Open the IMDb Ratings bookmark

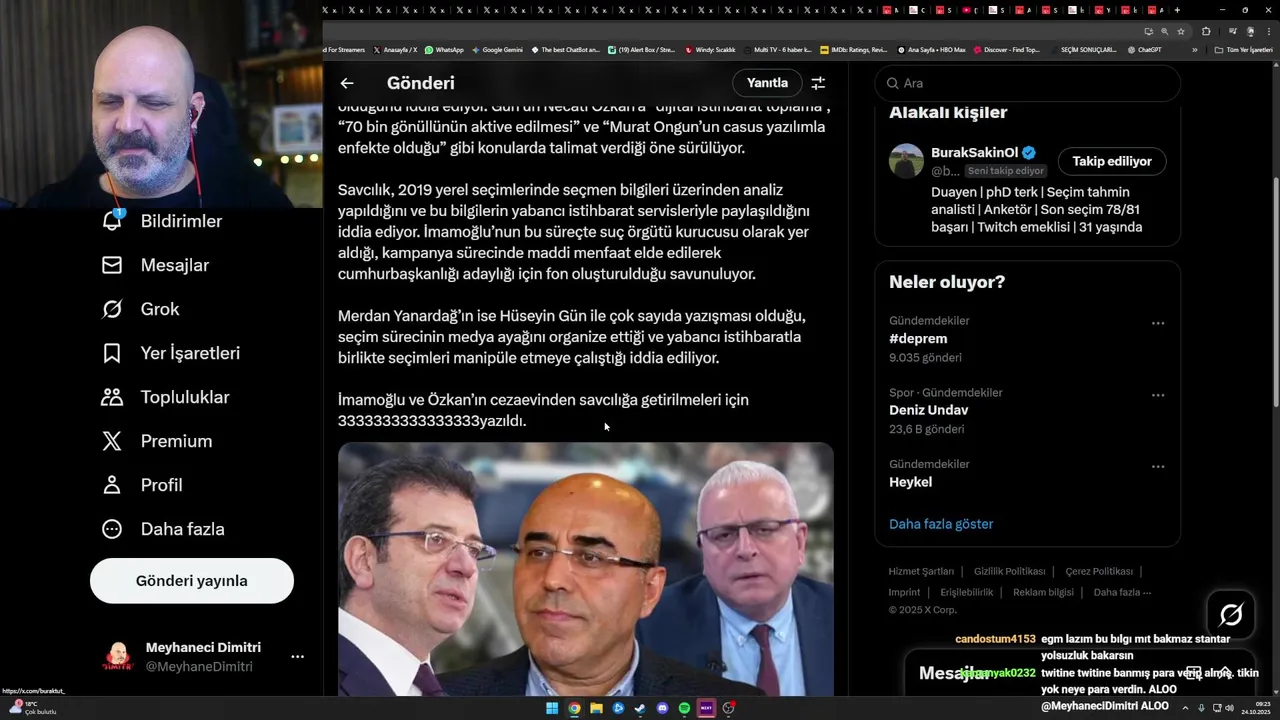pos(853,49)
